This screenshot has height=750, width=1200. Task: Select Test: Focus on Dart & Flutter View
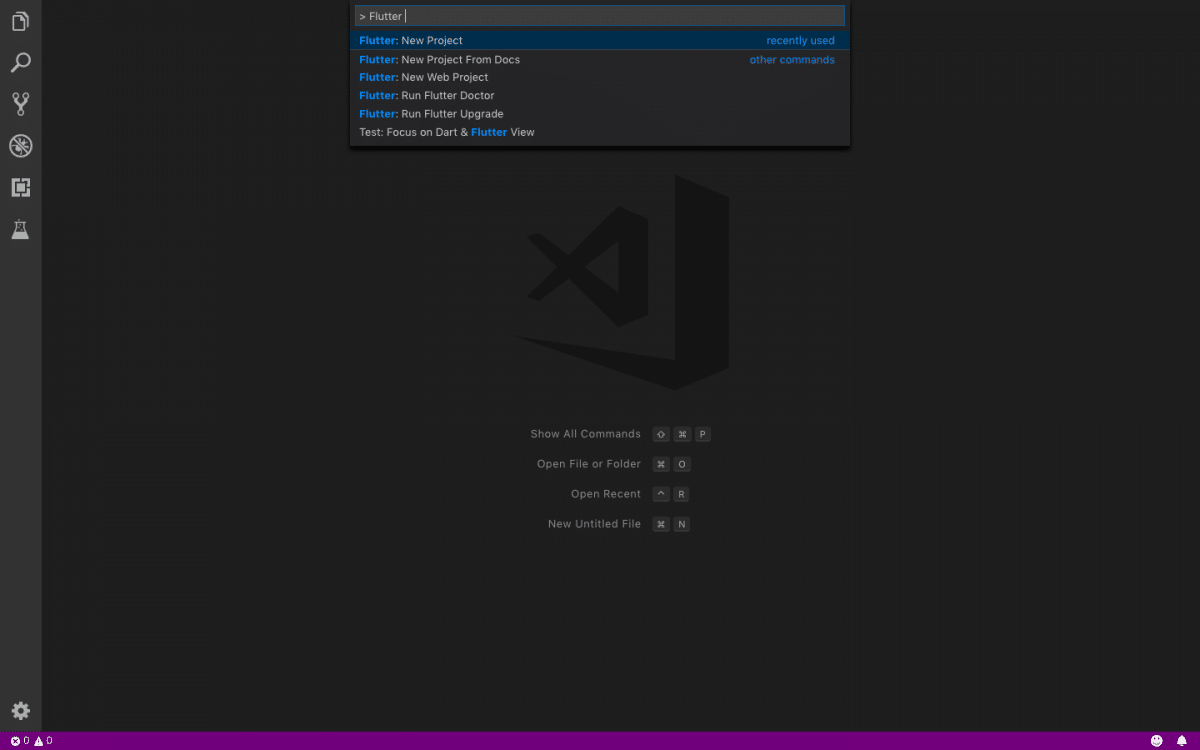click(600, 132)
